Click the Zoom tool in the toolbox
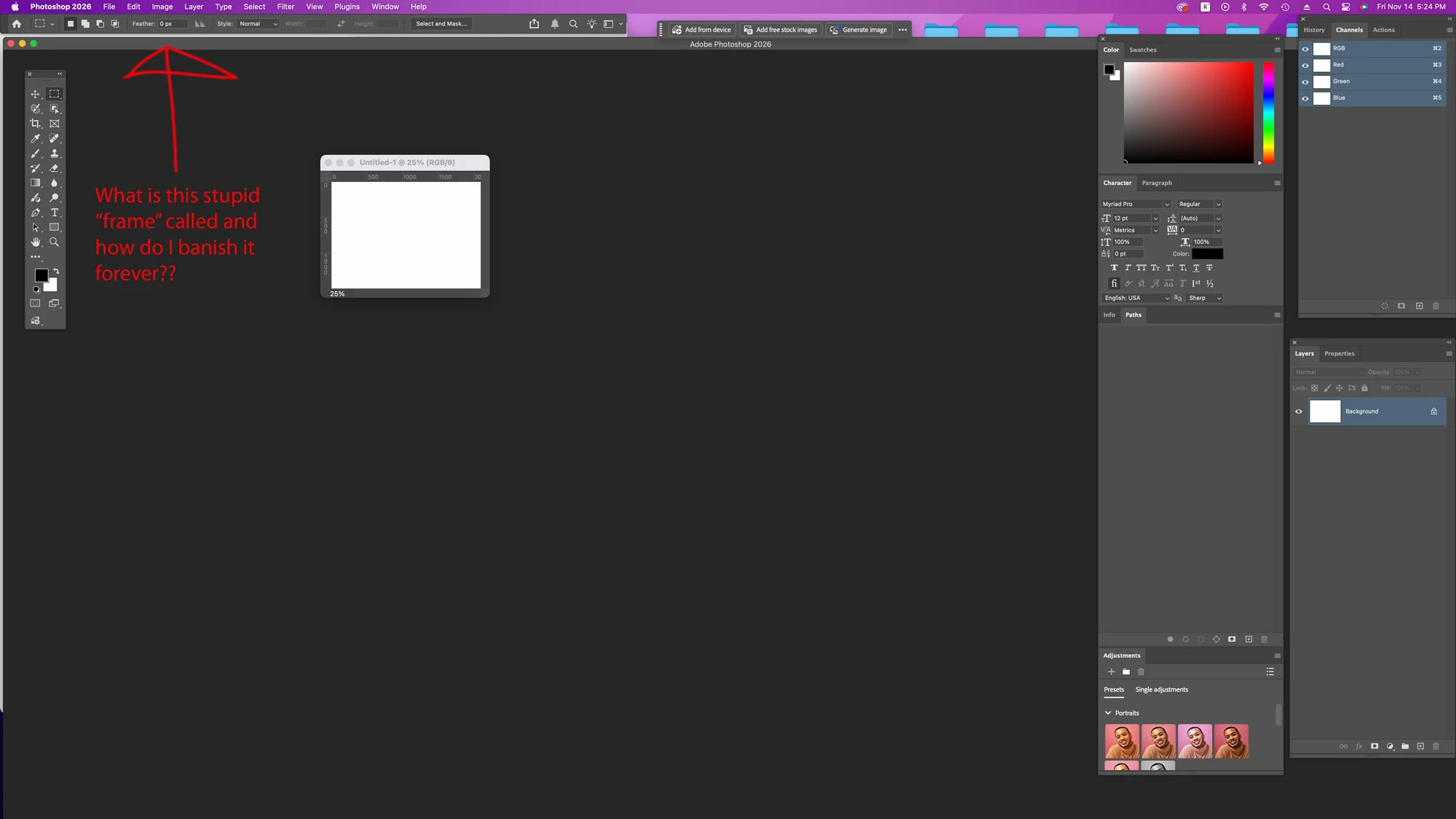Image resolution: width=1456 pixels, height=819 pixels. 54,242
